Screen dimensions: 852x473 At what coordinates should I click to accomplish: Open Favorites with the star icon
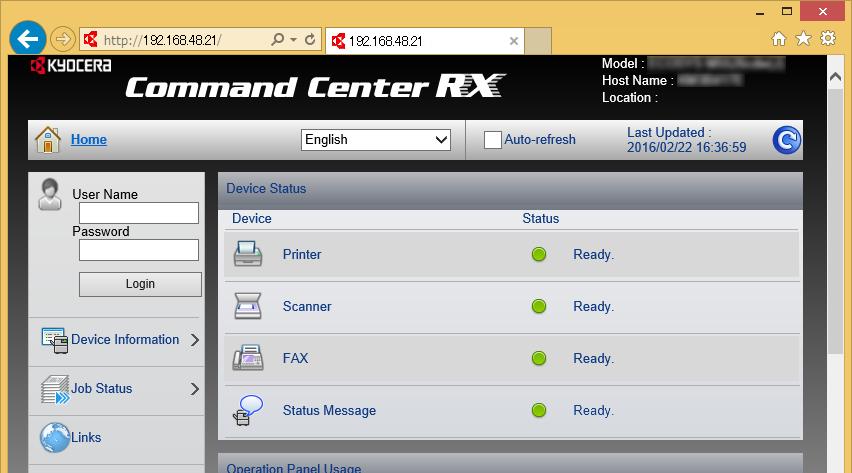(x=803, y=39)
